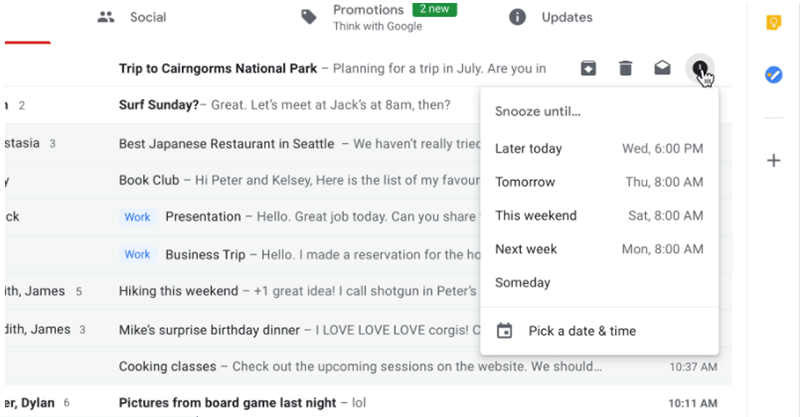800x417 pixels.
Task: Select Tomorrow snooze option
Action: click(x=525, y=182)
